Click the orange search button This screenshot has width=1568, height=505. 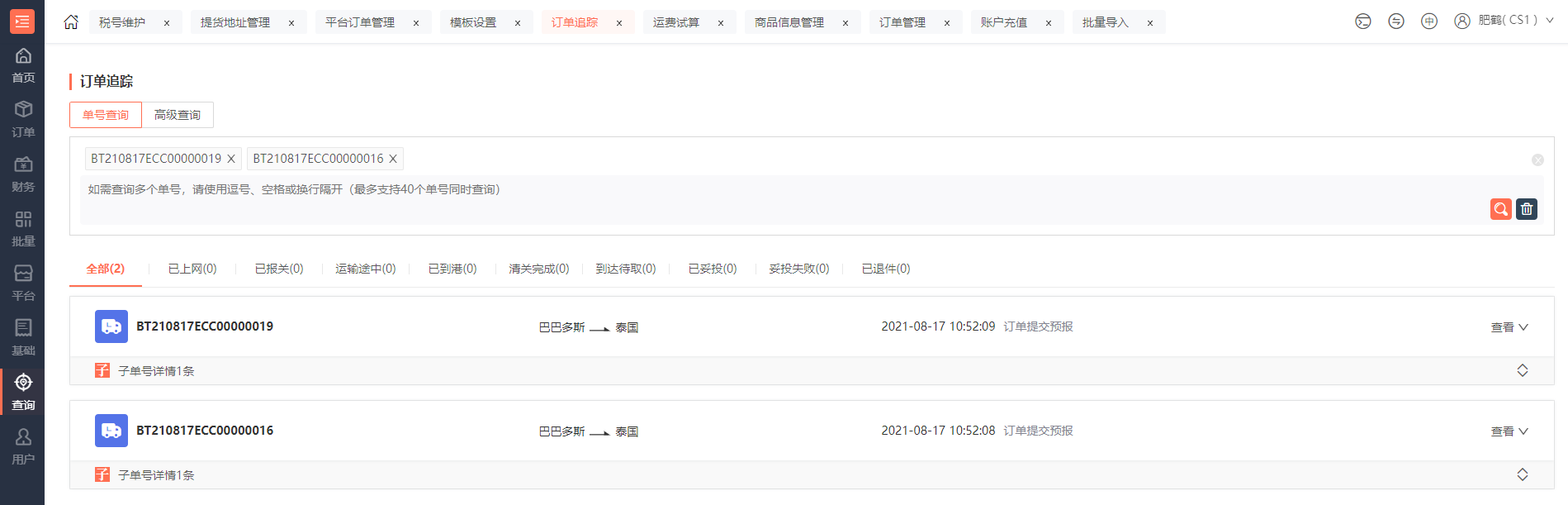click(1500, 209)
